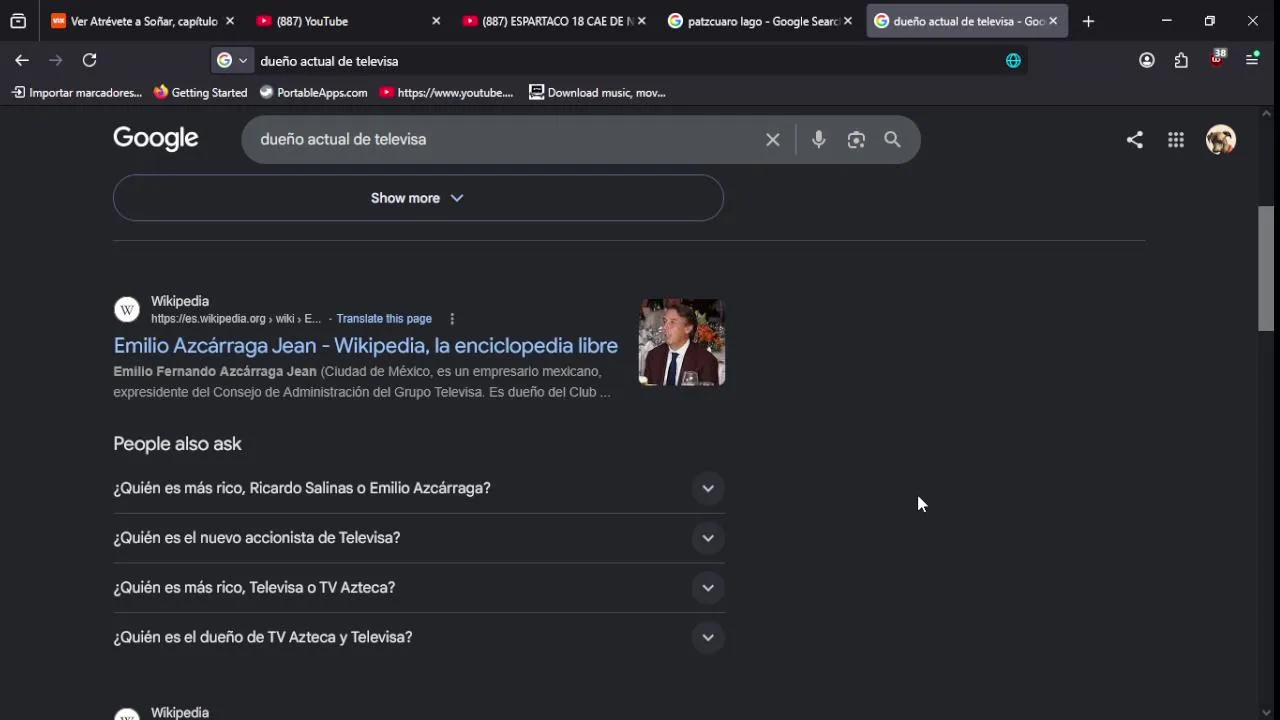Close the 'ESPARTACO 18 CAE' tab
This screenshot has height=720, width=1280.
coord(641,21)
